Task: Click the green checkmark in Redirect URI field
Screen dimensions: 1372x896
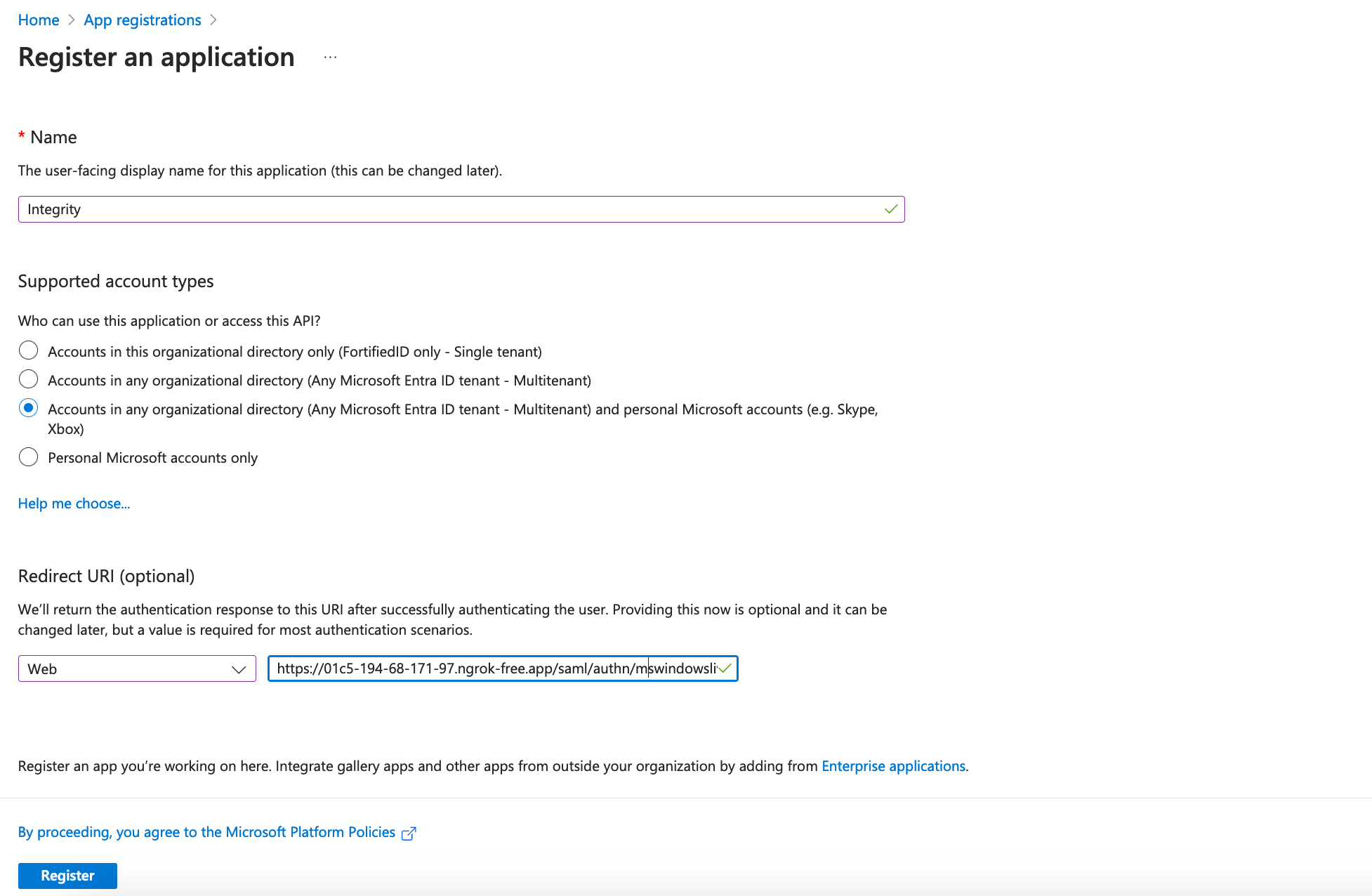Action: click(x=725, y=668)
